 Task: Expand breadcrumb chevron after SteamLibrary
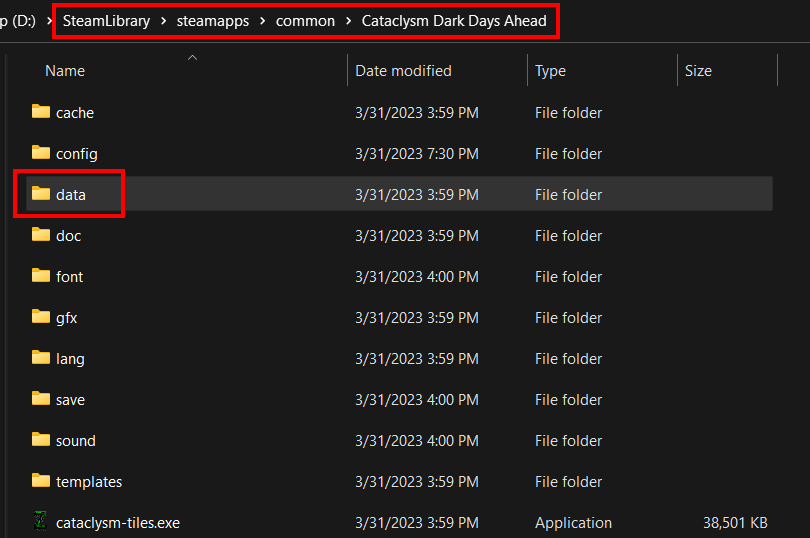pos(162,21)
